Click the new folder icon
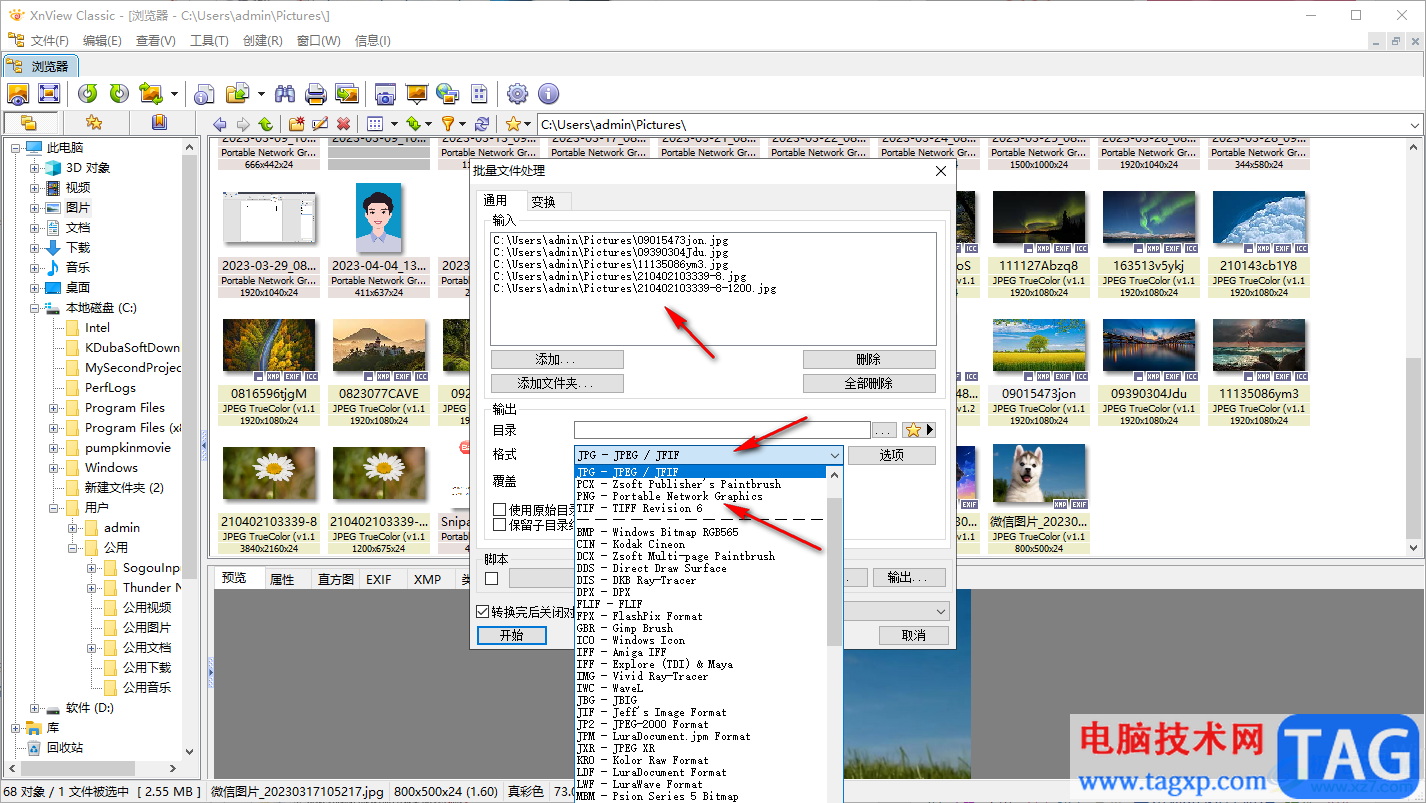The height and width of the screenshot is (803, 1426). click(x=297, y=124)
